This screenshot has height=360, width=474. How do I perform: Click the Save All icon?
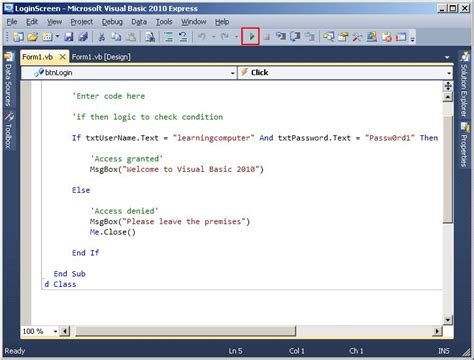click(83, 36)
